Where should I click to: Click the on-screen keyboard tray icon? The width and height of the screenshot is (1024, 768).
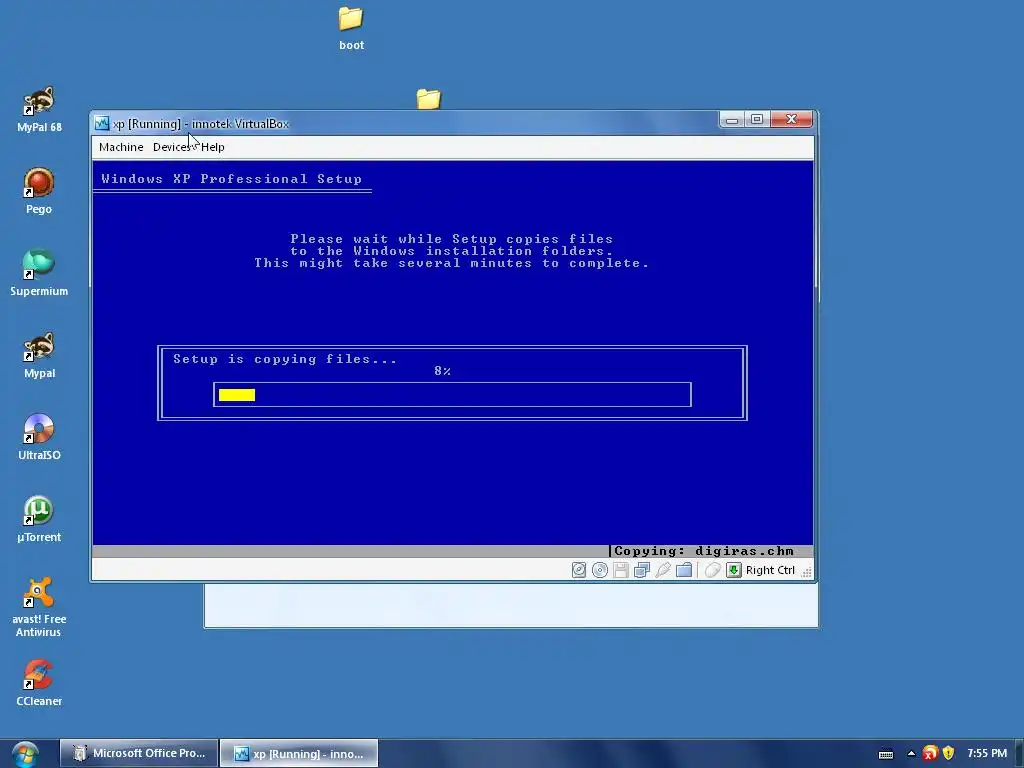point(886,754)
